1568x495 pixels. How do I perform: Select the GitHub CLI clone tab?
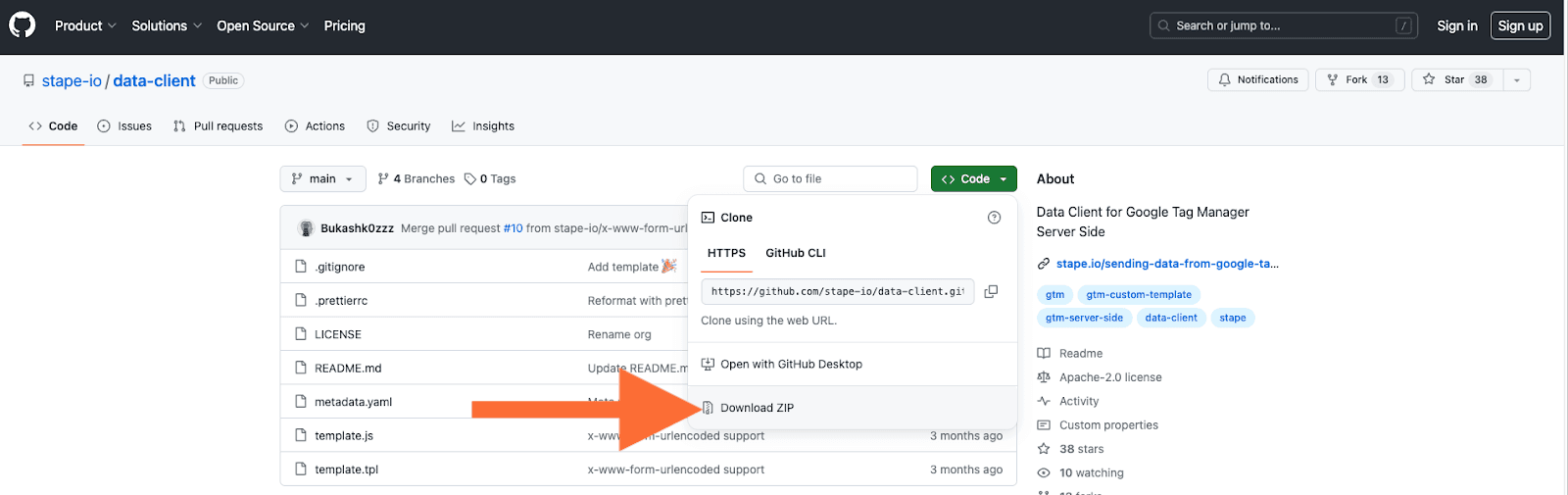pos(795,253)
